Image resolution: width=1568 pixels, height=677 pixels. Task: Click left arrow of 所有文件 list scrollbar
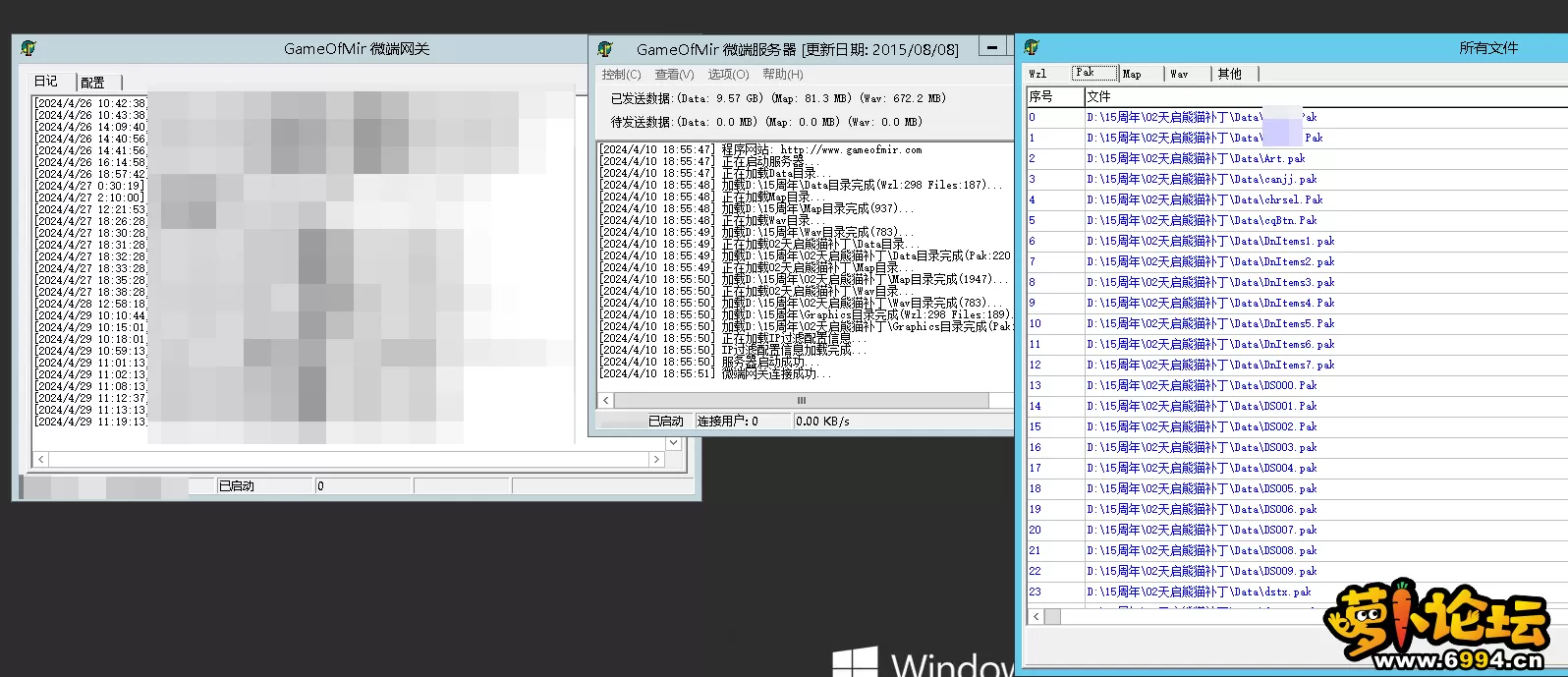pos(1036,616)
